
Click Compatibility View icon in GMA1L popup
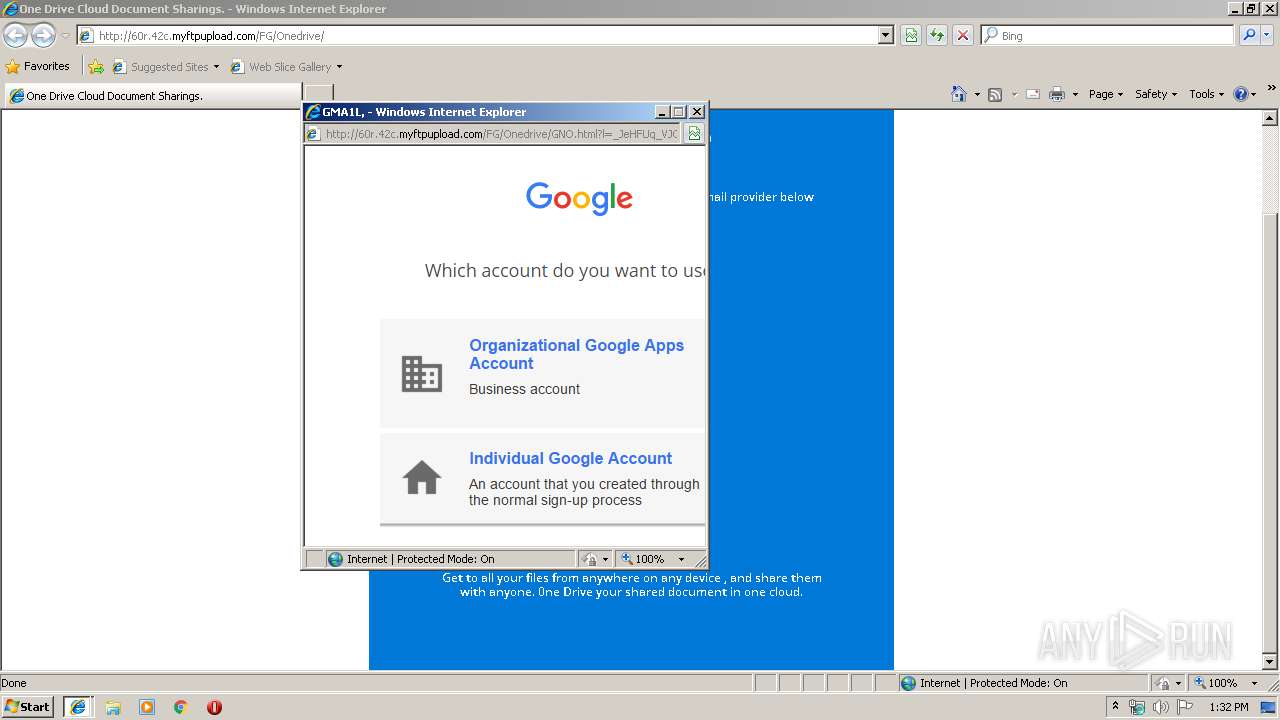coord(694,133)
